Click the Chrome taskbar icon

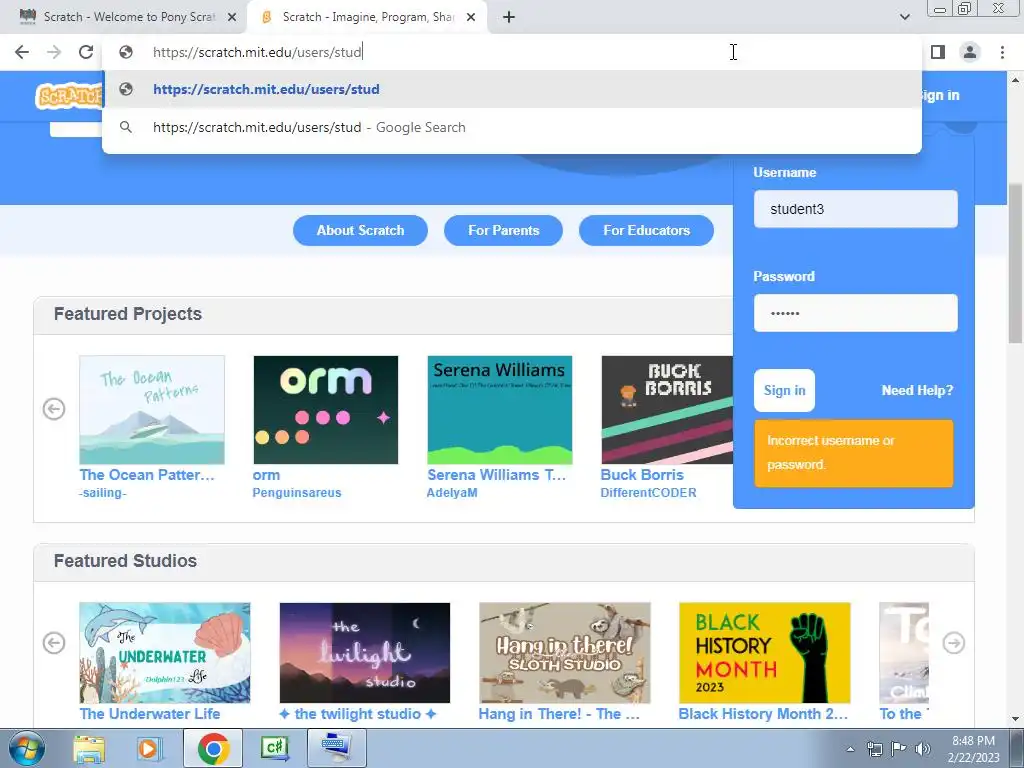coord(213,748)
